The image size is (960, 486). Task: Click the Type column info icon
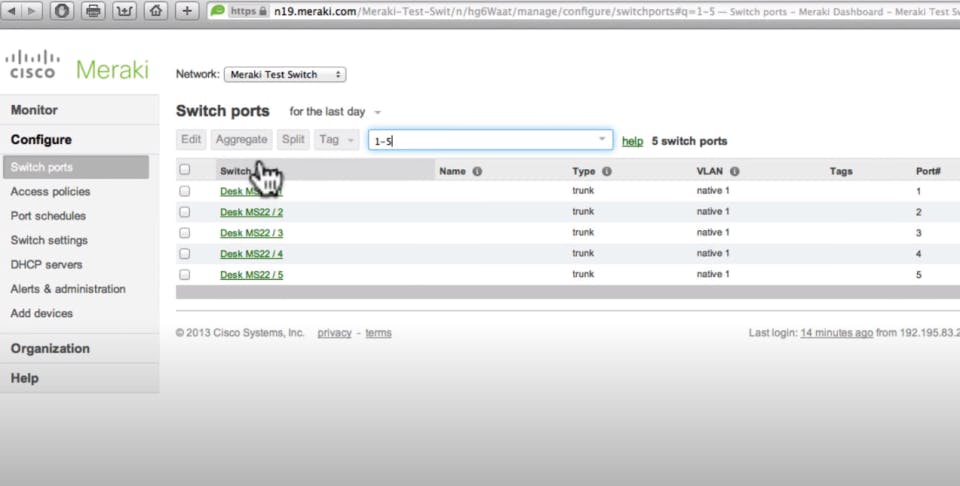pyautogui.click(x=607, y=171)
